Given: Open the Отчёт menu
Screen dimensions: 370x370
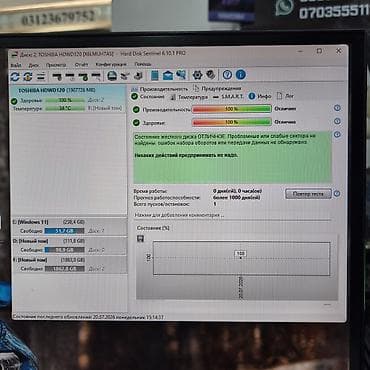Looking at the screenshot, I should (x=81, y=64).
